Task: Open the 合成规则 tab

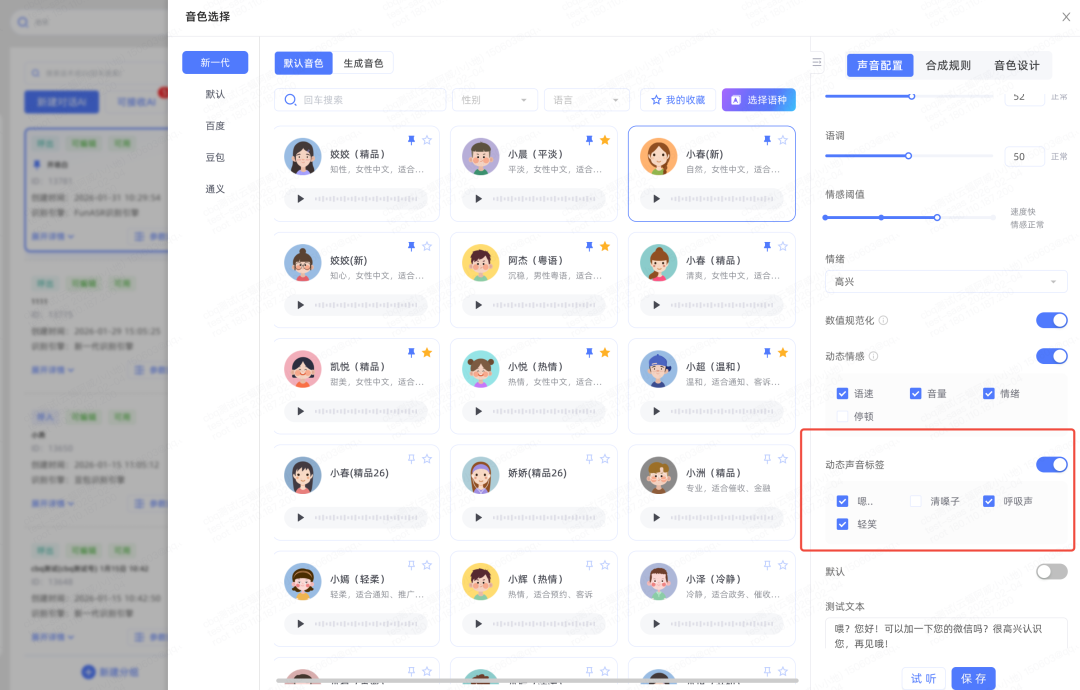Action: [x=947, y=65]
